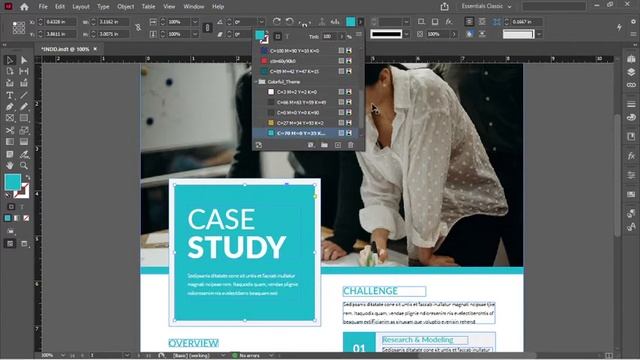Click the Tint percentage input field

329,36
